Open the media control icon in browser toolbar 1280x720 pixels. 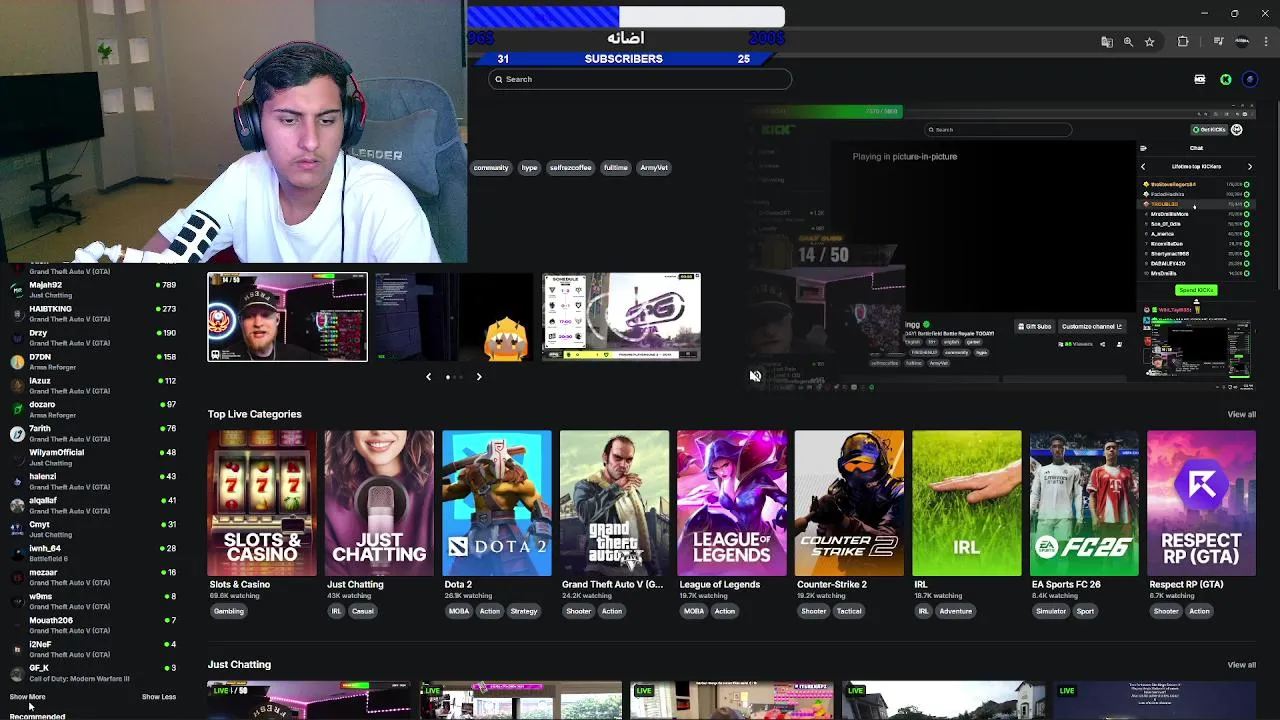point(1218,42)
